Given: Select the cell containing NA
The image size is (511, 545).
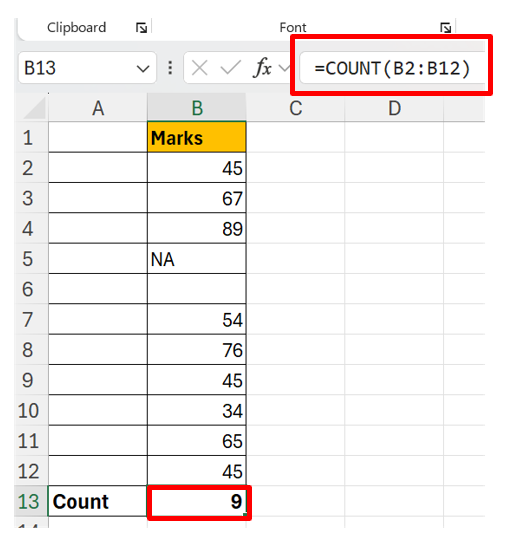Looking at the screenshot, I should click(x=197, y=259).
